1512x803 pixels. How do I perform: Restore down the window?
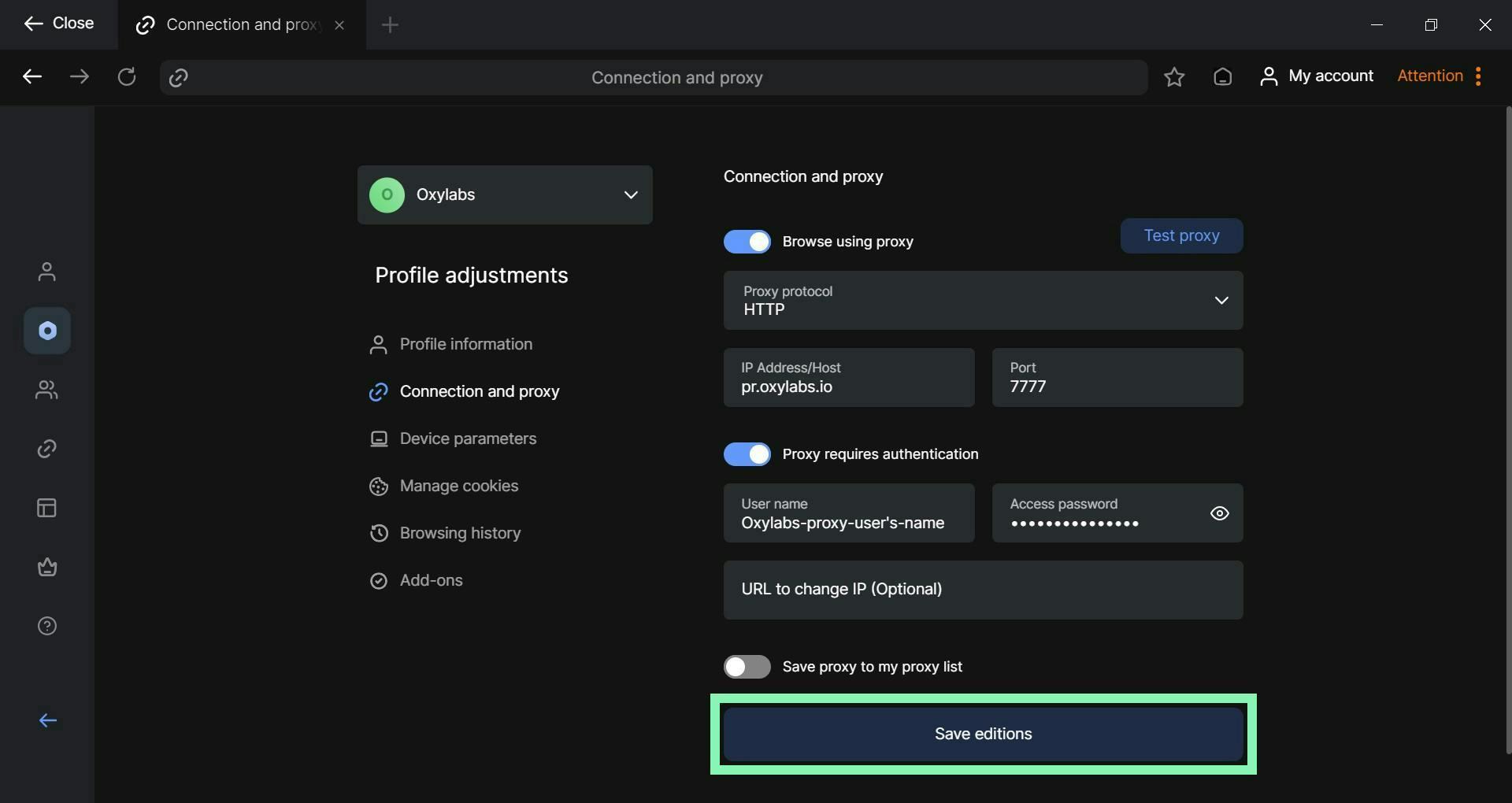pos(1431,25)
